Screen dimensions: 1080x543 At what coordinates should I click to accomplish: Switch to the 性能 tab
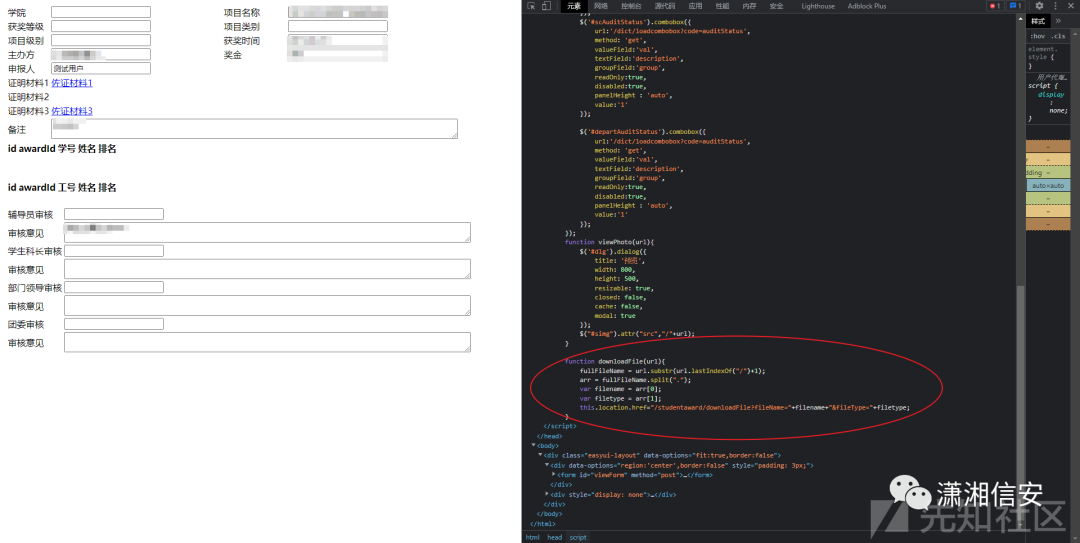pos(722,6)
